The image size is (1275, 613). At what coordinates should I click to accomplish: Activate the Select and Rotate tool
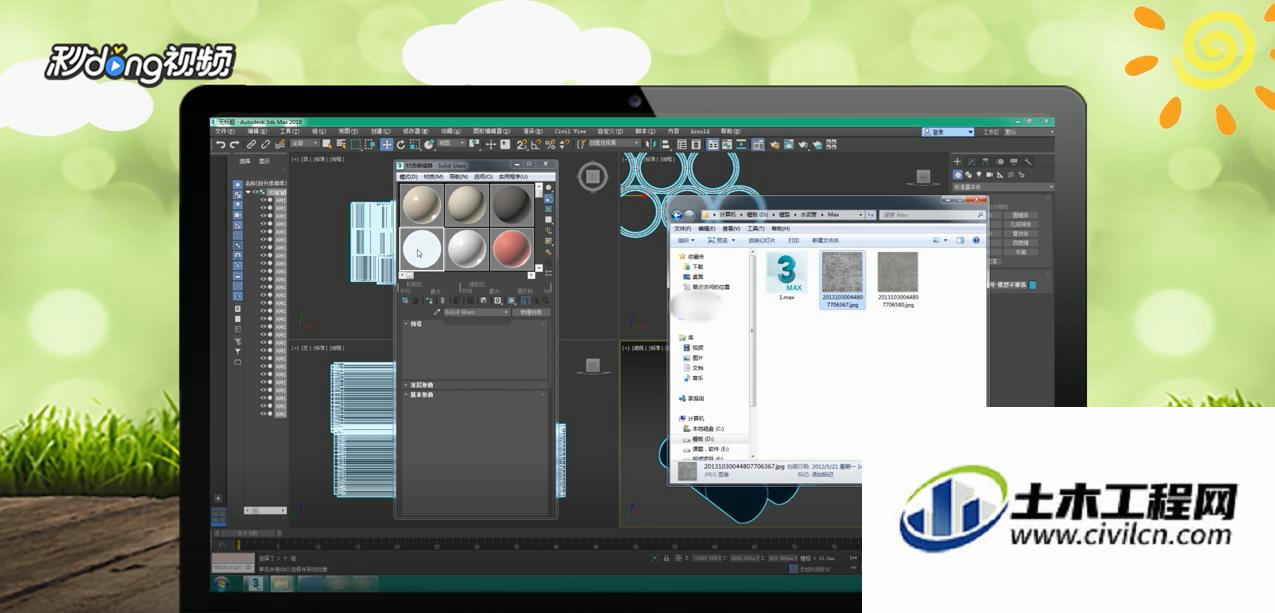[x=401, y=144]
